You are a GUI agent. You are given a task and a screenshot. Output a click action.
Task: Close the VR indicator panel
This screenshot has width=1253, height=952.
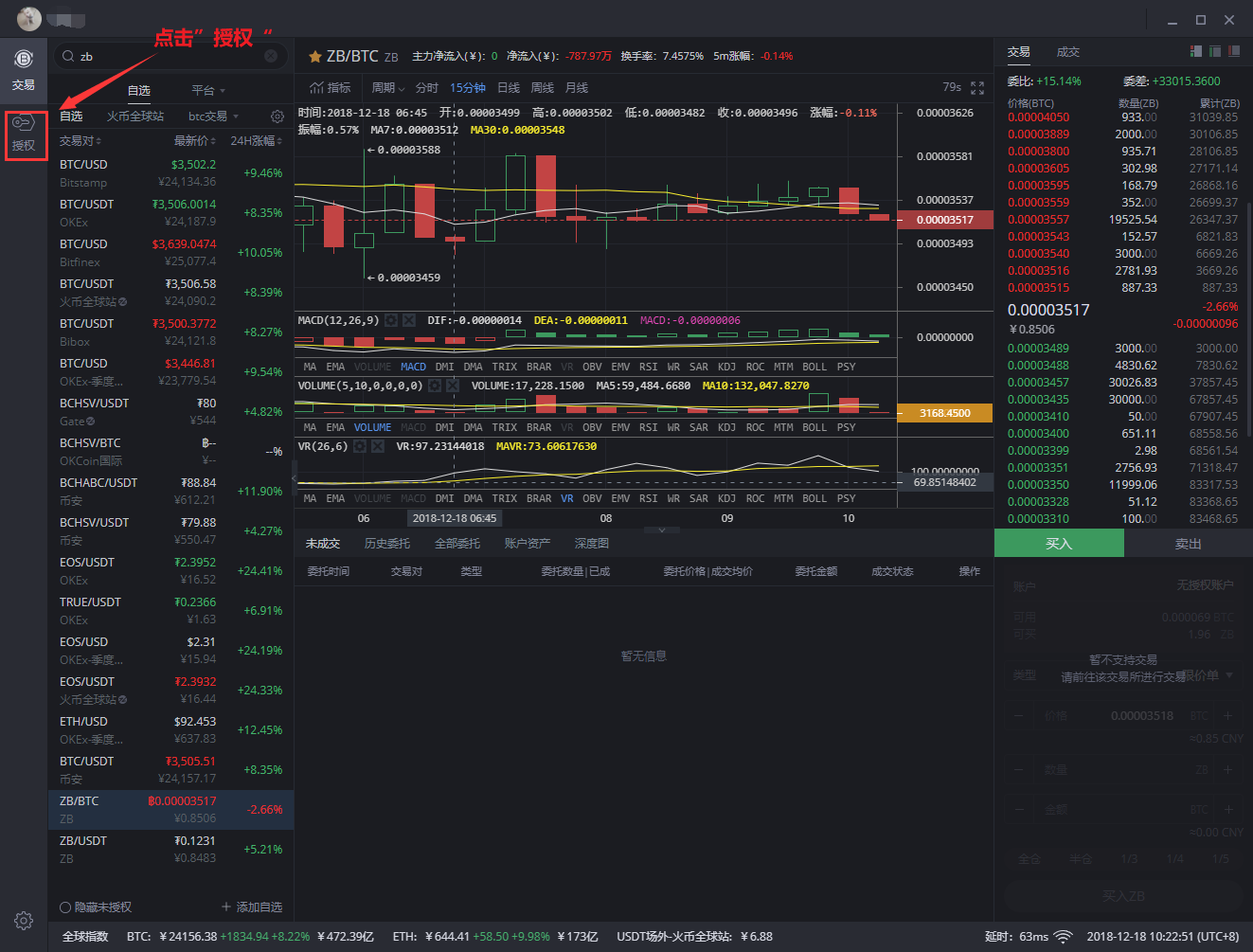(378, 446)
